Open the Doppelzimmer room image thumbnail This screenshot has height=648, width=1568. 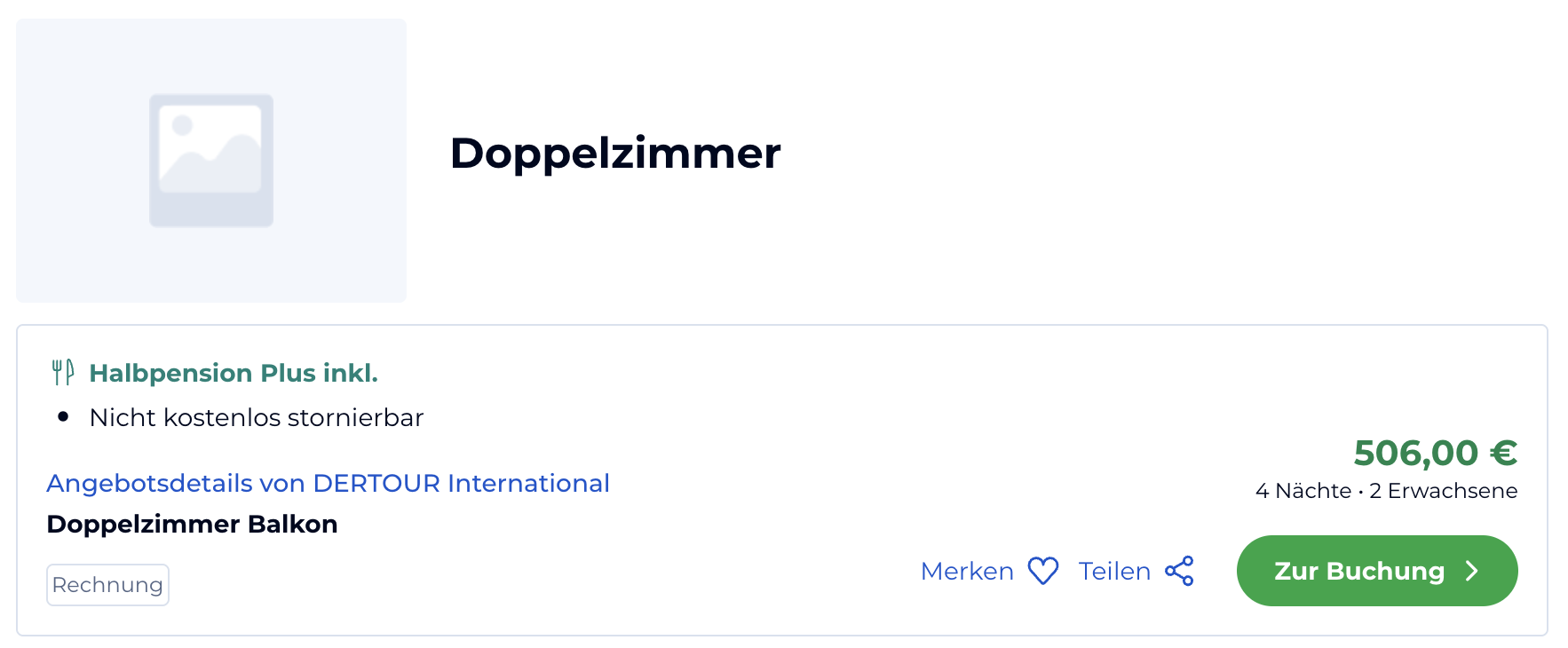click(x=211, y=161)
